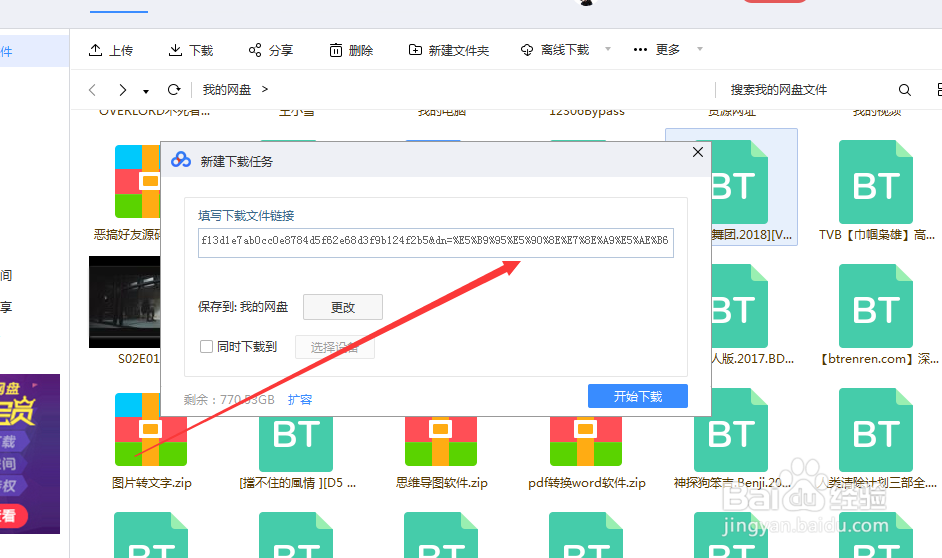Image resolution: width=942 pixels, height=558 pixels.
Task: Click the search magnifier icon
Action: click(905, 90)
